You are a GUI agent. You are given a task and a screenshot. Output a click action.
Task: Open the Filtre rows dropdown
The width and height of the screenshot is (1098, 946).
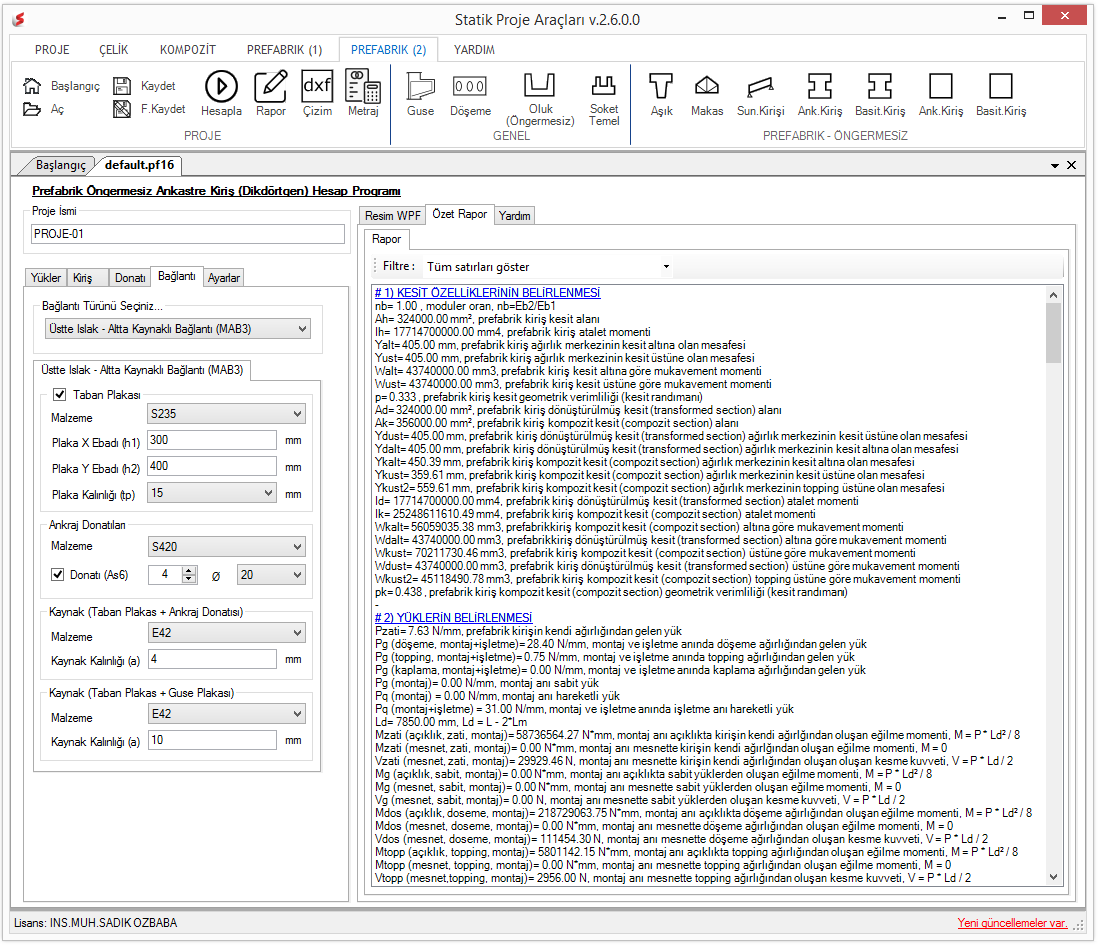(x=549, y=267)
